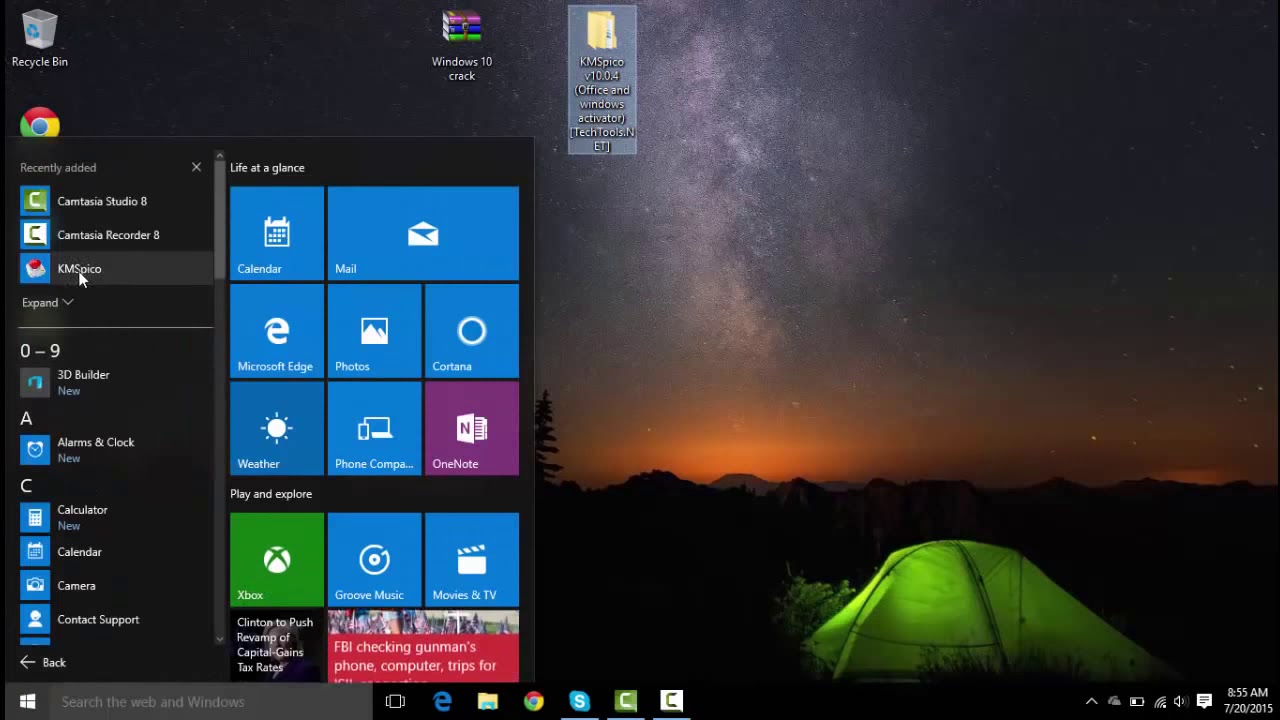Open the Microsoft Edge tile
The image size is (1280, 720).
(x=277, y=331)
